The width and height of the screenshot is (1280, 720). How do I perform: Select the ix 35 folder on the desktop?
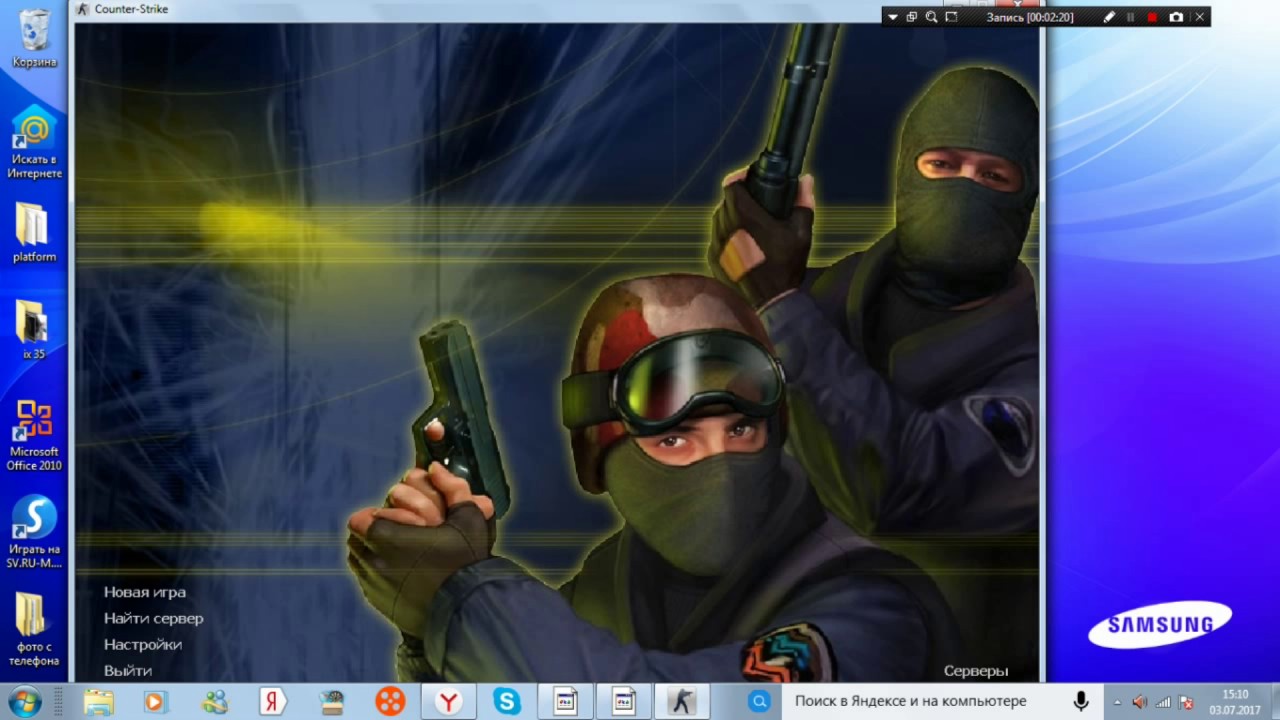tap(34, 329)
